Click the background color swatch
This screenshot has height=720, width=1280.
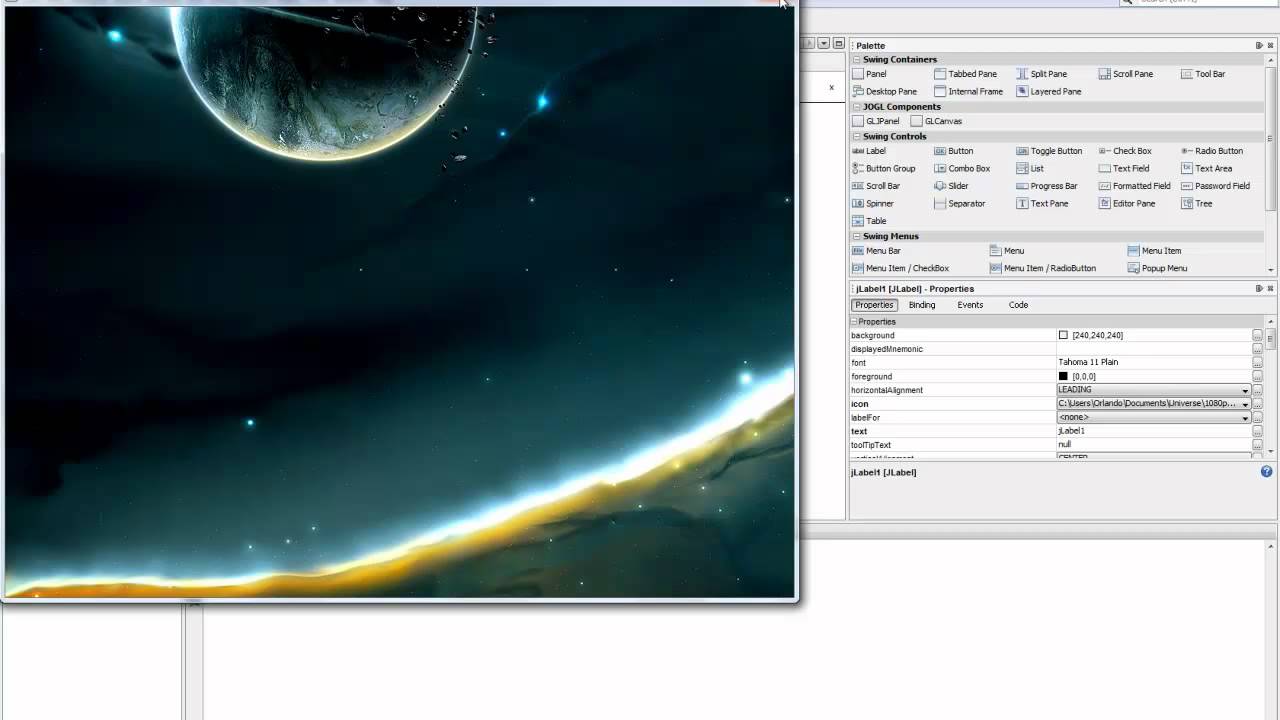pyautogui.click(x=1063, y=335)
